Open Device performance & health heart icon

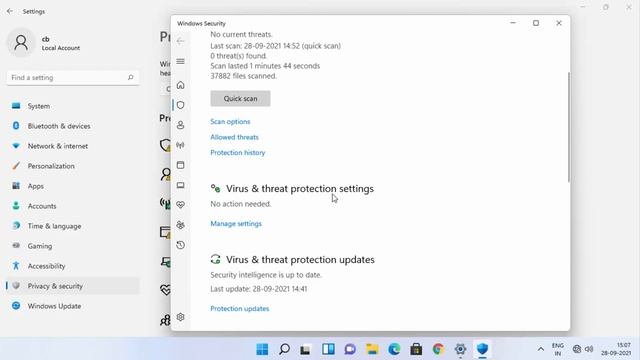pyautogui.click(x=180, y=205)
